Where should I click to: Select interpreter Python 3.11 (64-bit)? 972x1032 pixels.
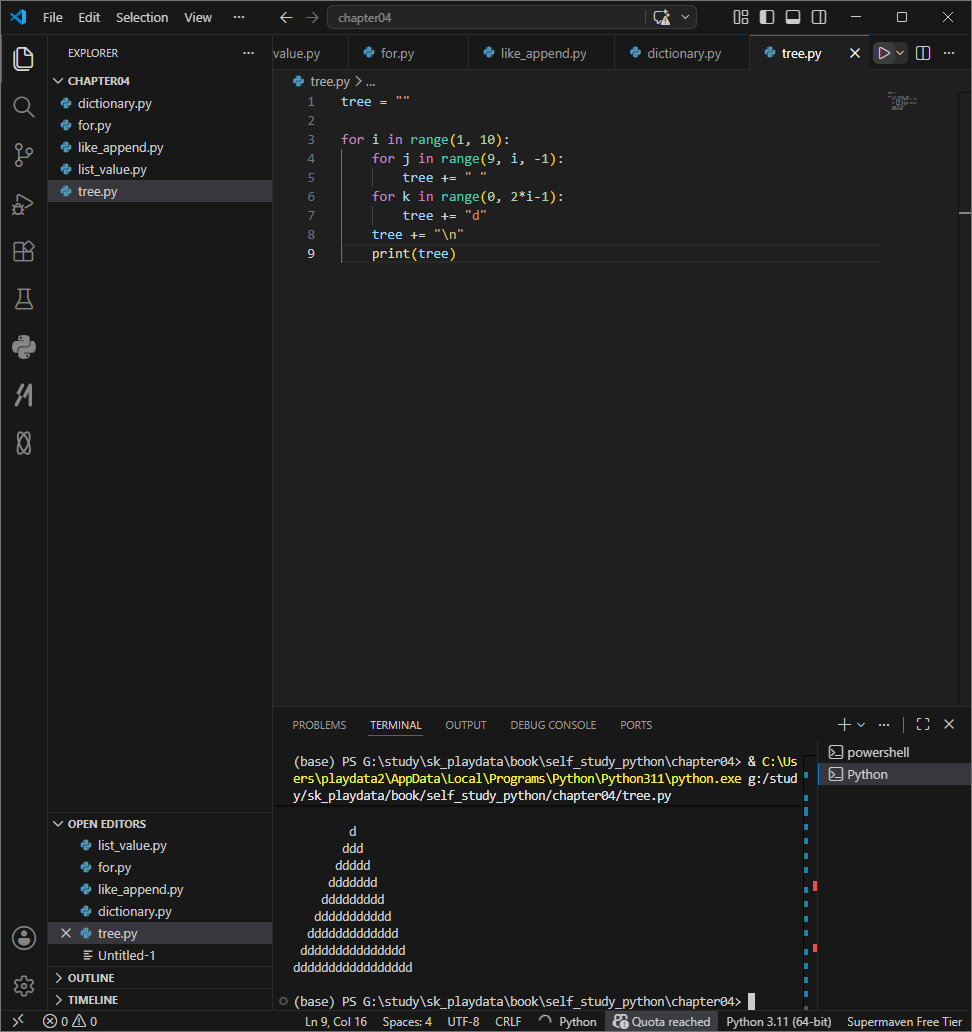click(779, 1021)
